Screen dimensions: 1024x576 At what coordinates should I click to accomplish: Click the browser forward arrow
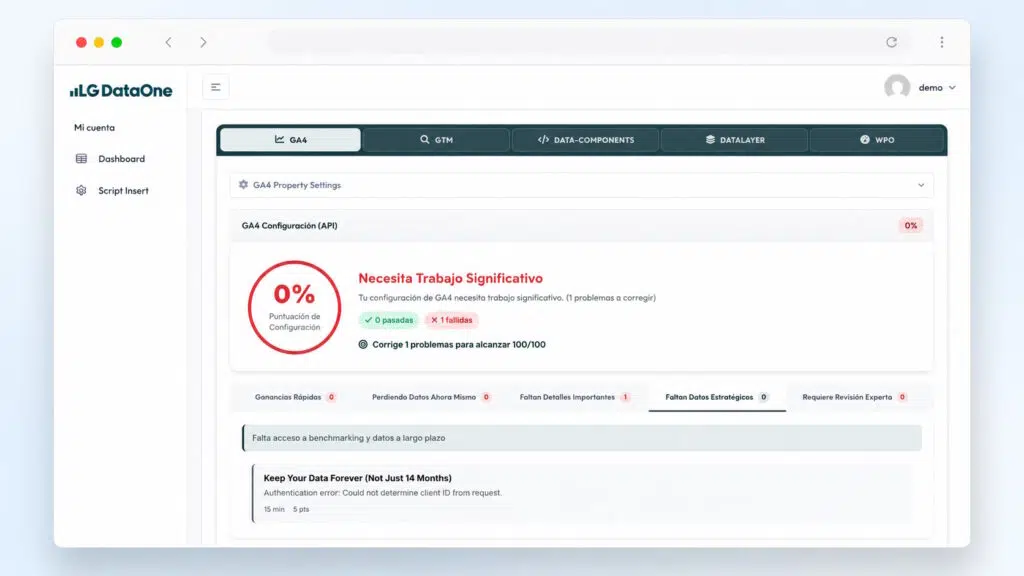pos(203,42)
